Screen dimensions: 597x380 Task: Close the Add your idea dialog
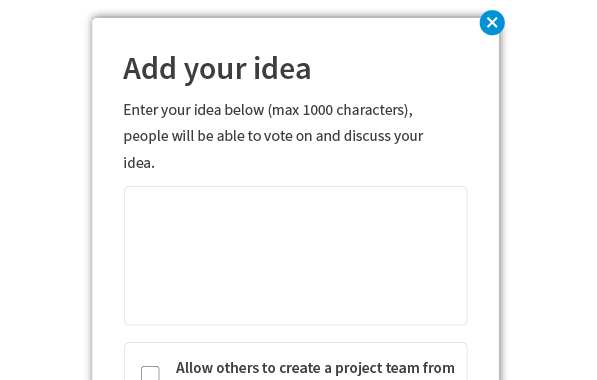(x=492, y=23)
